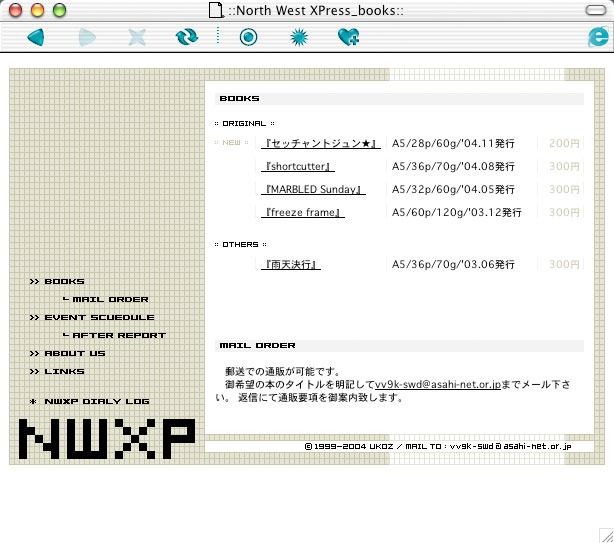Open the 『MARBLED Sunday』 book link
The width and height of the screenshot is (614, 543).
pyautogui.click(x=313, y=189)
